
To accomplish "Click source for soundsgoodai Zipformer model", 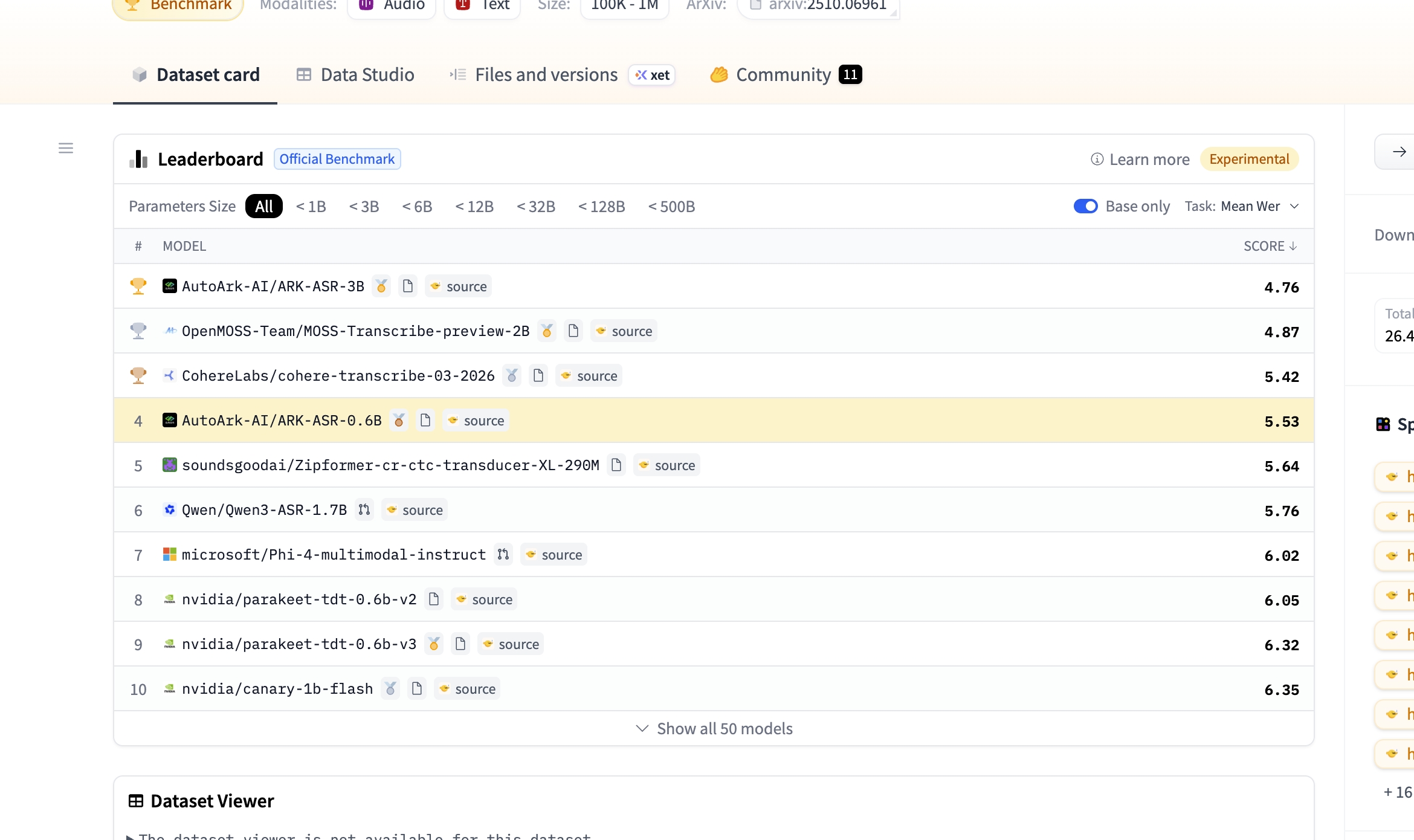I will click(x=667, y=465).
